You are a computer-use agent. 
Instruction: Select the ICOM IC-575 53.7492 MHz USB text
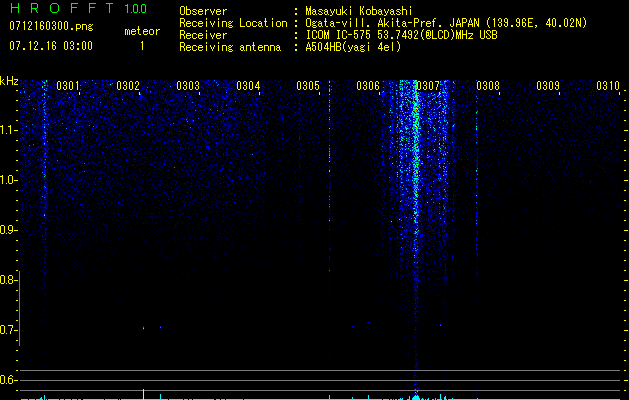click(402, 35)
